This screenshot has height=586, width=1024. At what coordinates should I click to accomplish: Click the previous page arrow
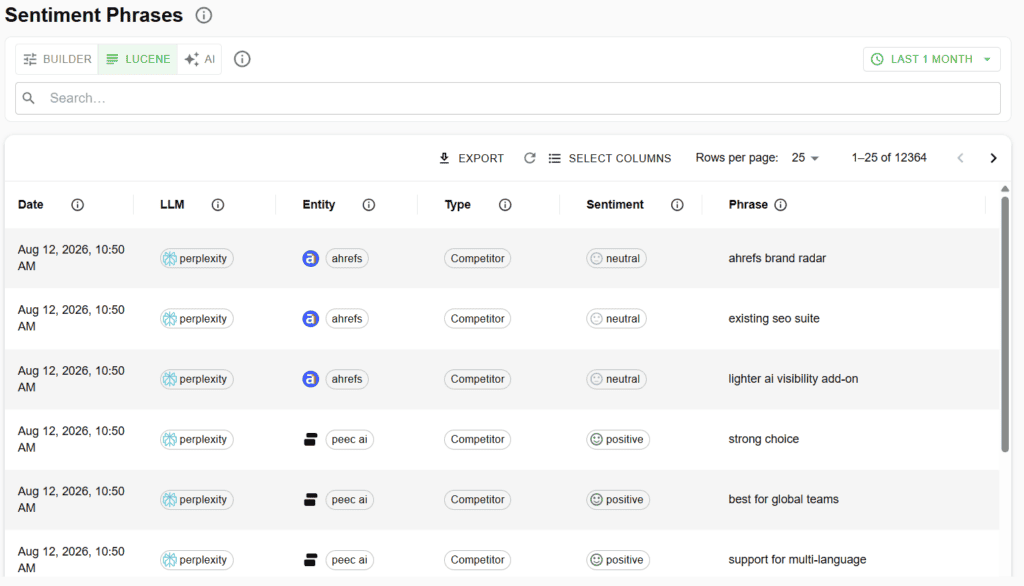pos(960,158)
